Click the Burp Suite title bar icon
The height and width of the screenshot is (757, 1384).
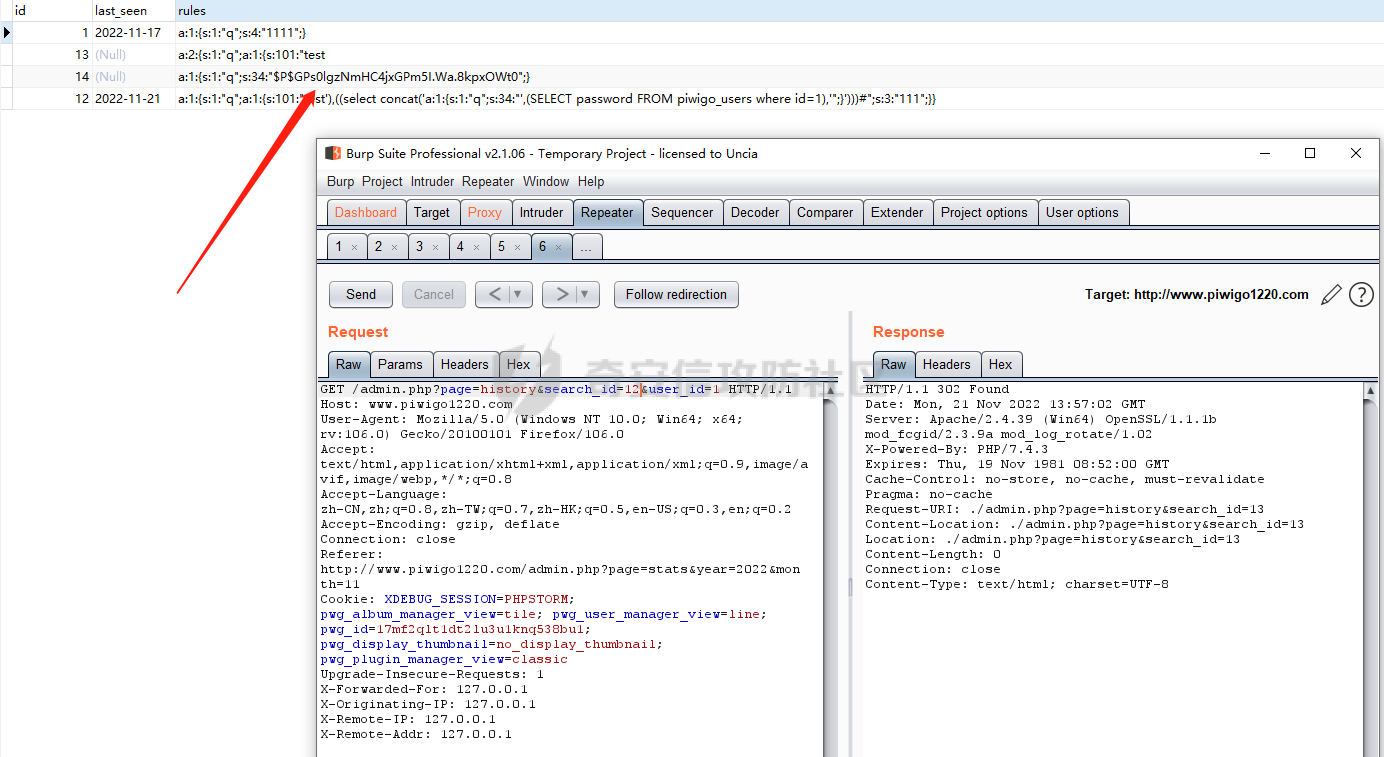(333, 153)
